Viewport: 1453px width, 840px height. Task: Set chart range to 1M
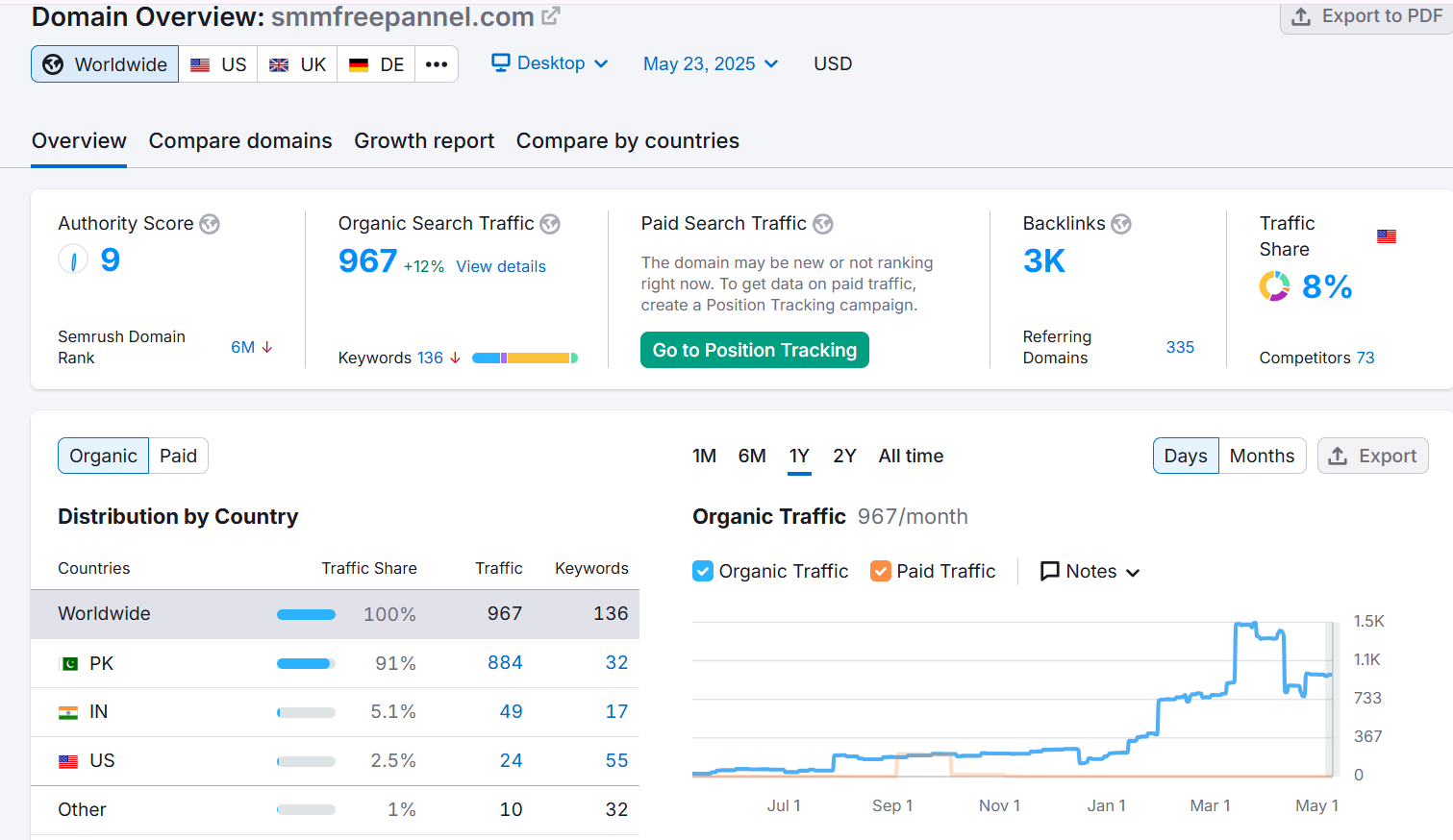coord(704,456)
